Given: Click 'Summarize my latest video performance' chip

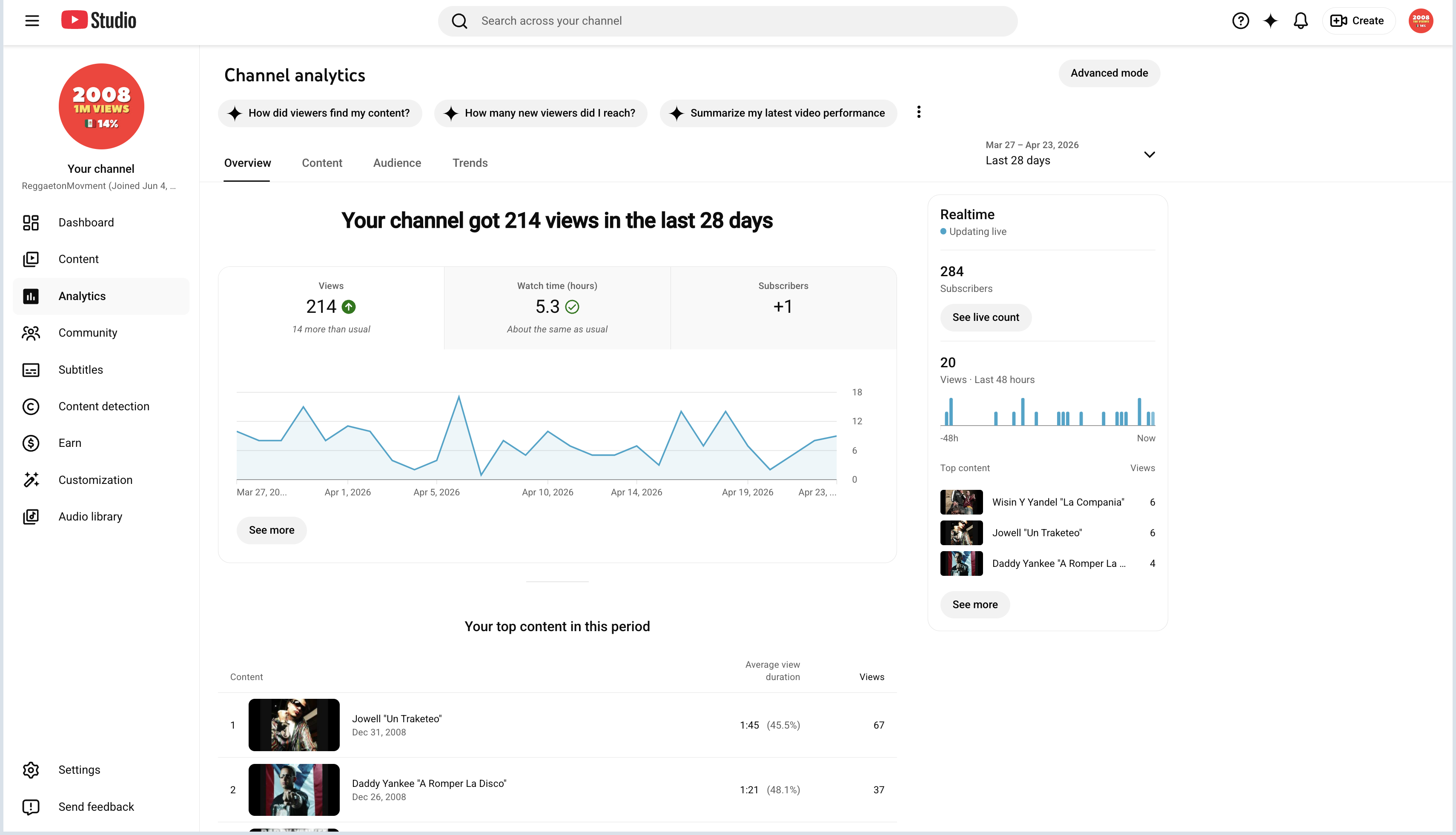Looking at the screenshot, I should 778,113.
